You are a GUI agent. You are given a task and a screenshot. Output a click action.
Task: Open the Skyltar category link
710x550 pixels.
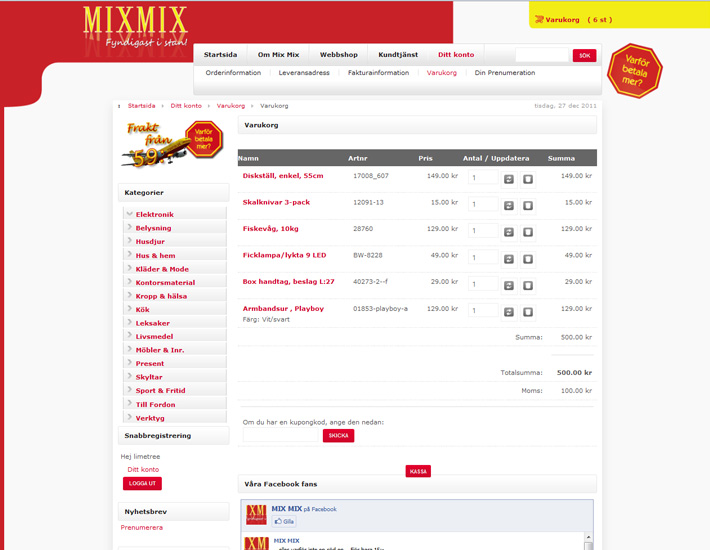point(149,377)
